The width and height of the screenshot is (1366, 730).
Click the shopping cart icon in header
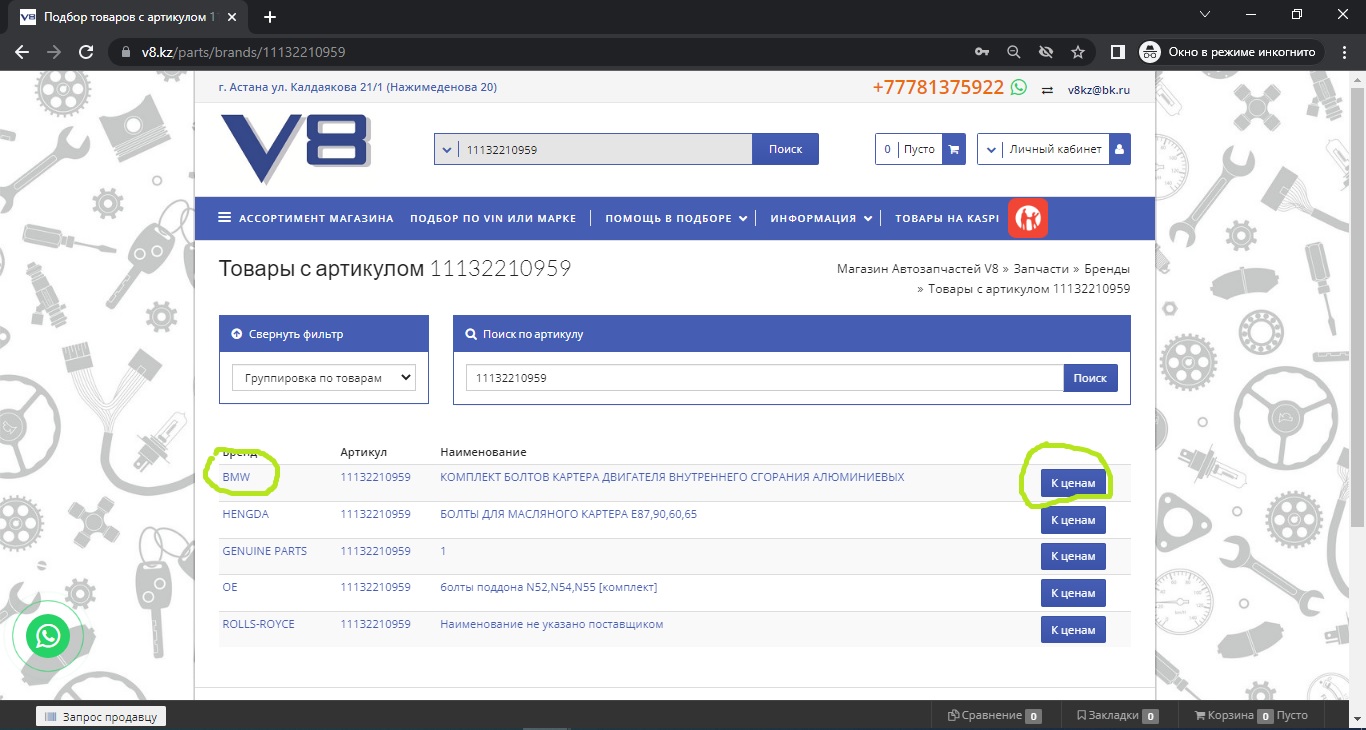point(954,149)
